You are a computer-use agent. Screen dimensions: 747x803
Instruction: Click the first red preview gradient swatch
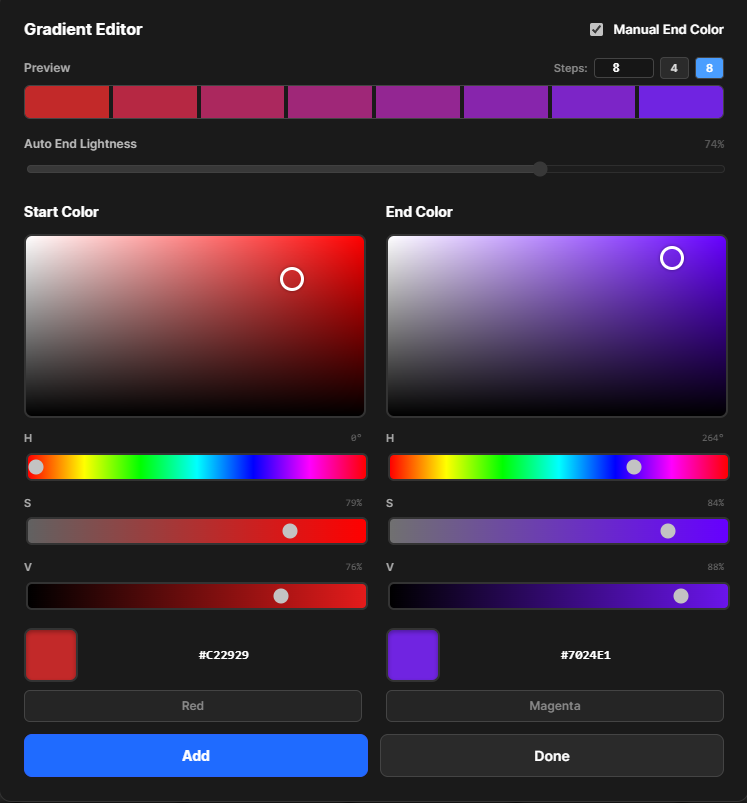66,102
